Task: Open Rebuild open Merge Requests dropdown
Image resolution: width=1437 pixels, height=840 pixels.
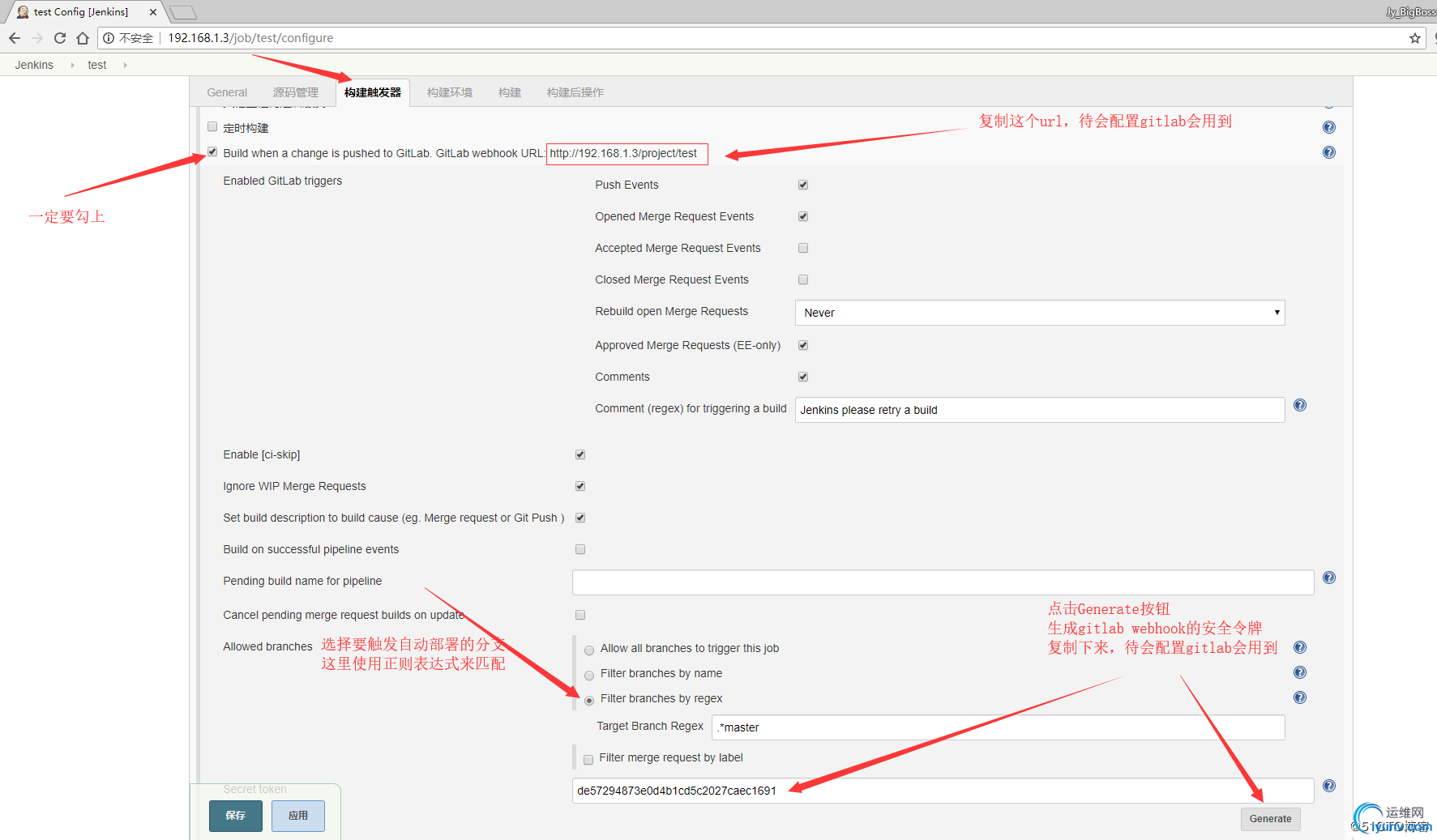Action: 1040,313
